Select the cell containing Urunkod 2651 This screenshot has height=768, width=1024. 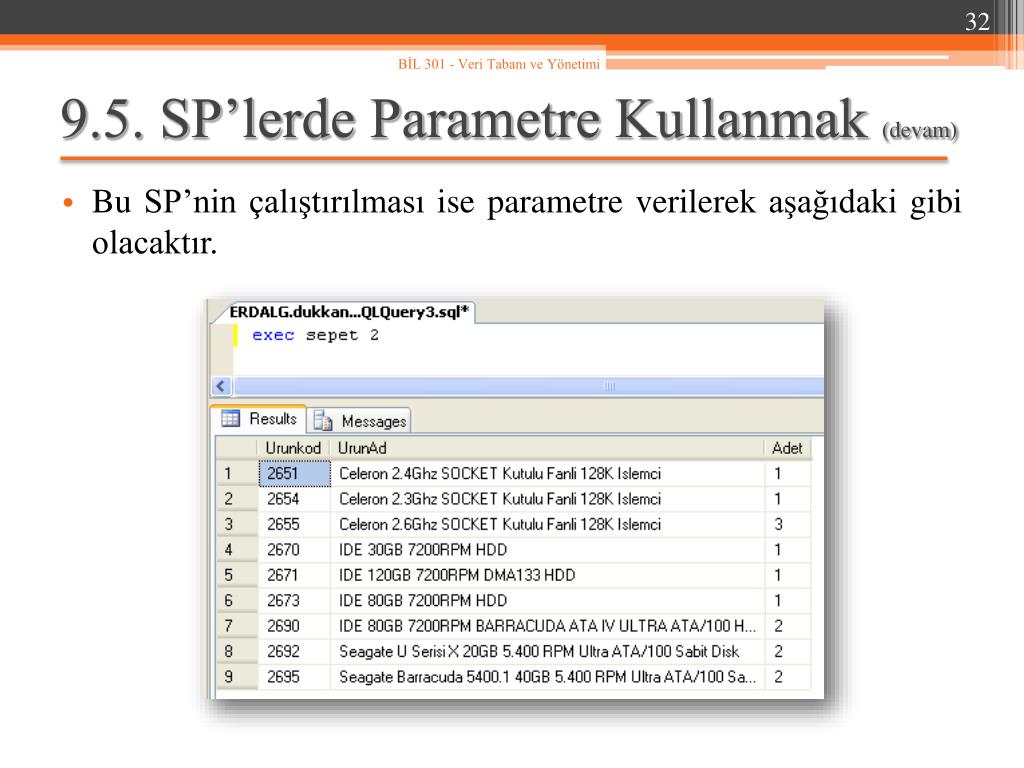[294, 474]
